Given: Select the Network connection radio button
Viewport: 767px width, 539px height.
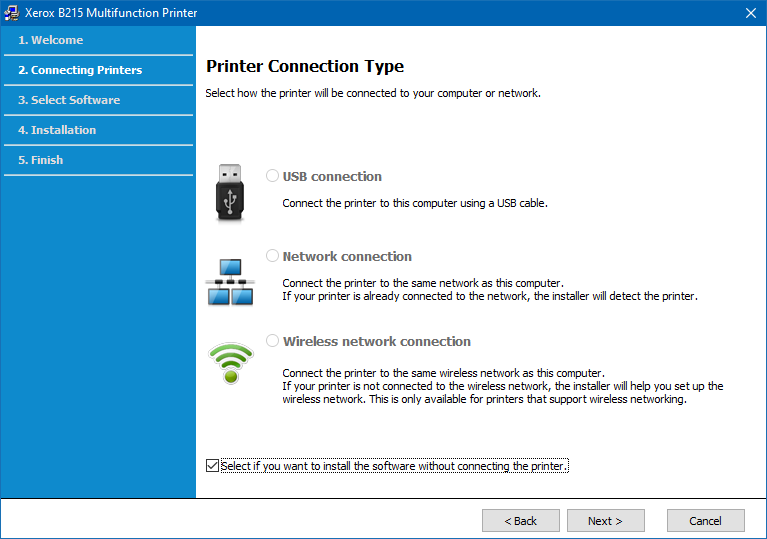Looking at the screenshot, I should point(272,256).
